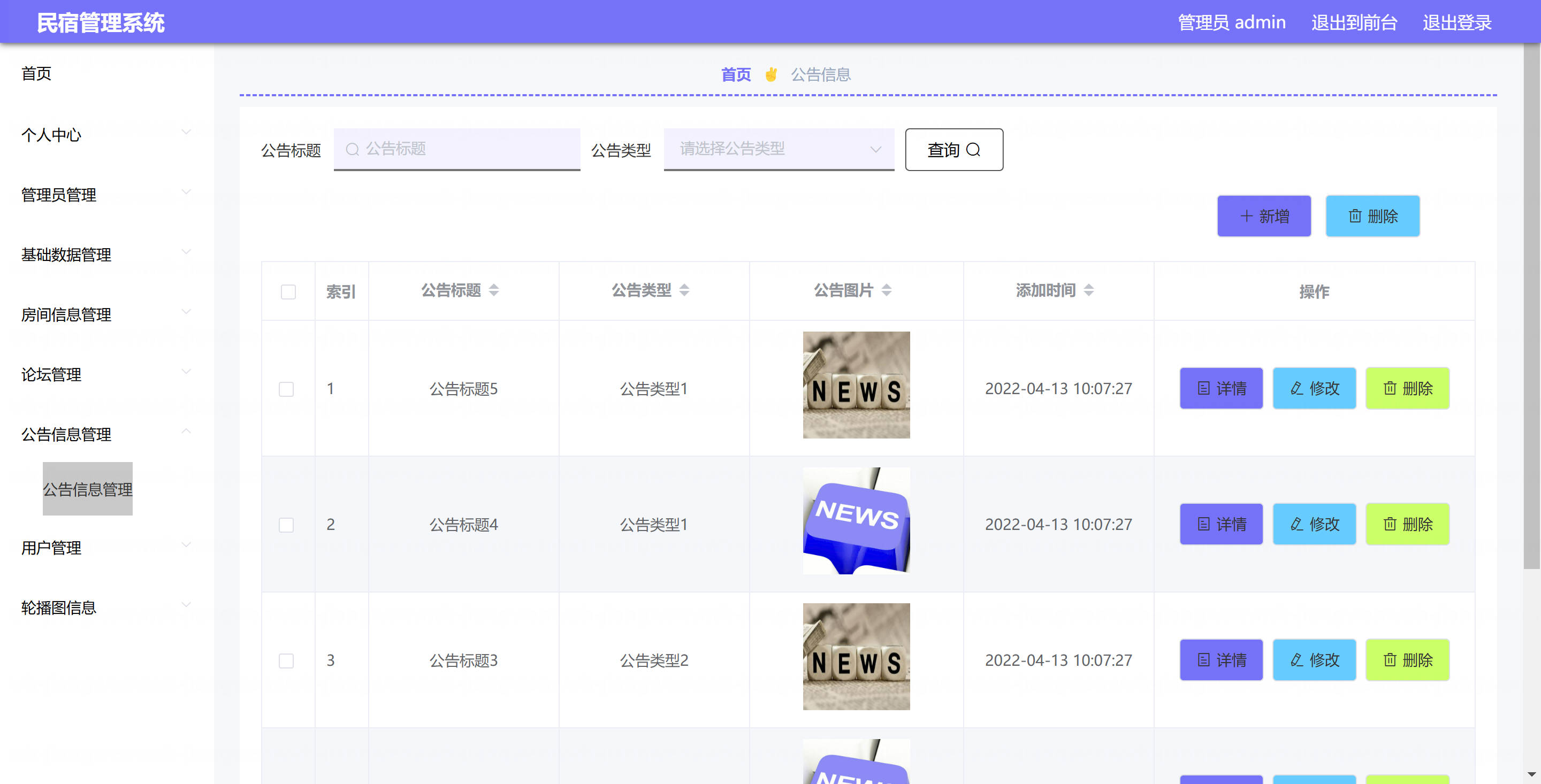Expand 用户管理 sidebar menu

click(106, 547)
